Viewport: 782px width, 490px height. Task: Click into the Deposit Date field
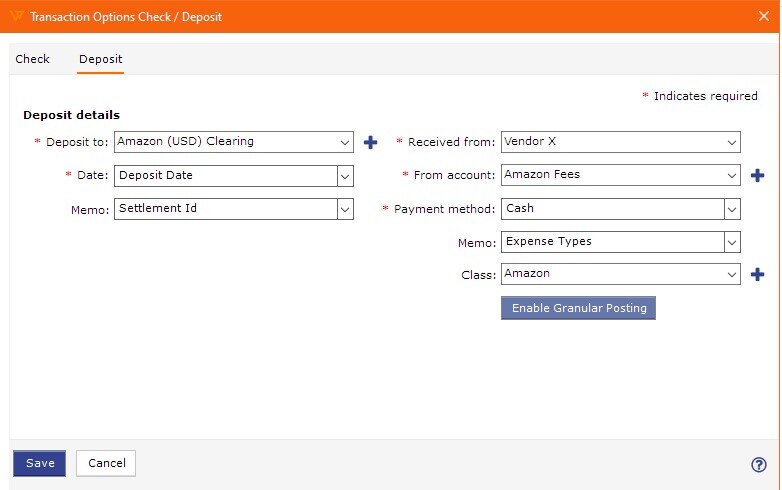226,176
